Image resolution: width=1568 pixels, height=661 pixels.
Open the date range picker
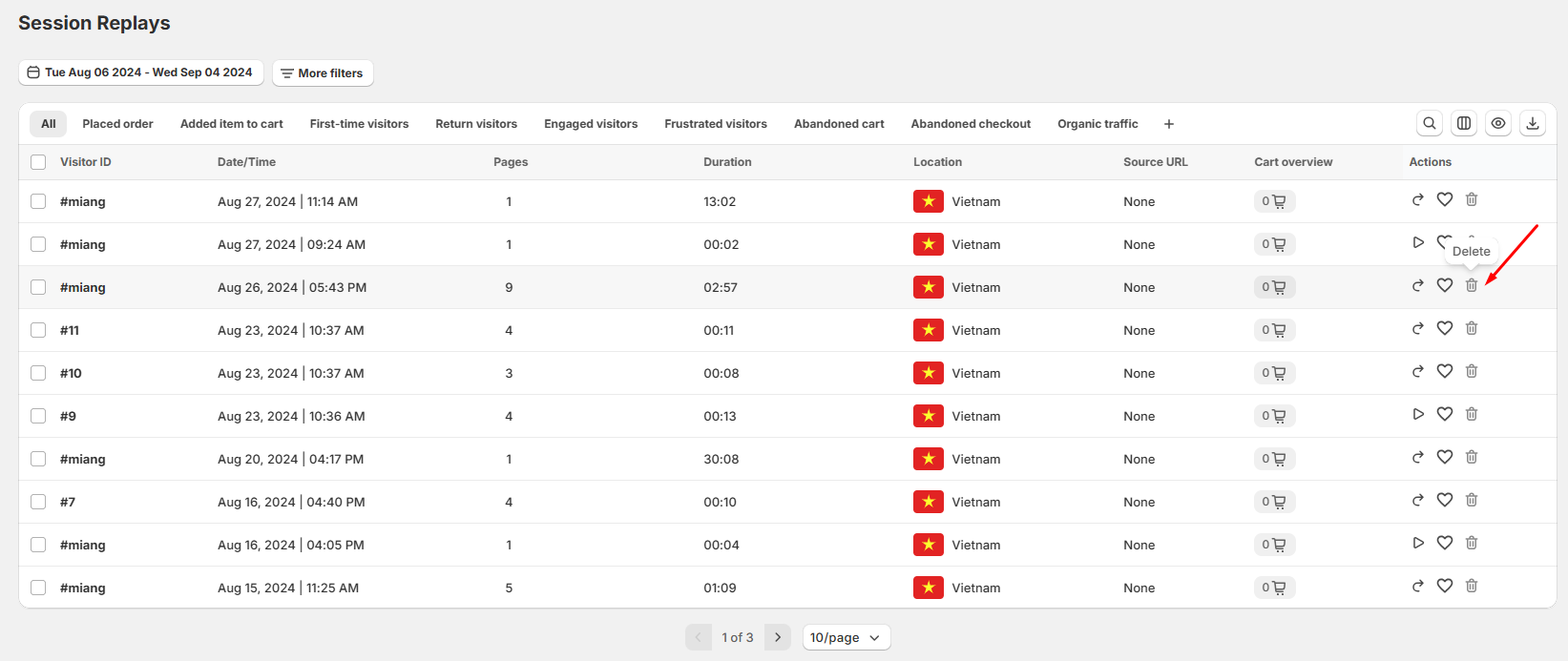[x=140, y=72]
